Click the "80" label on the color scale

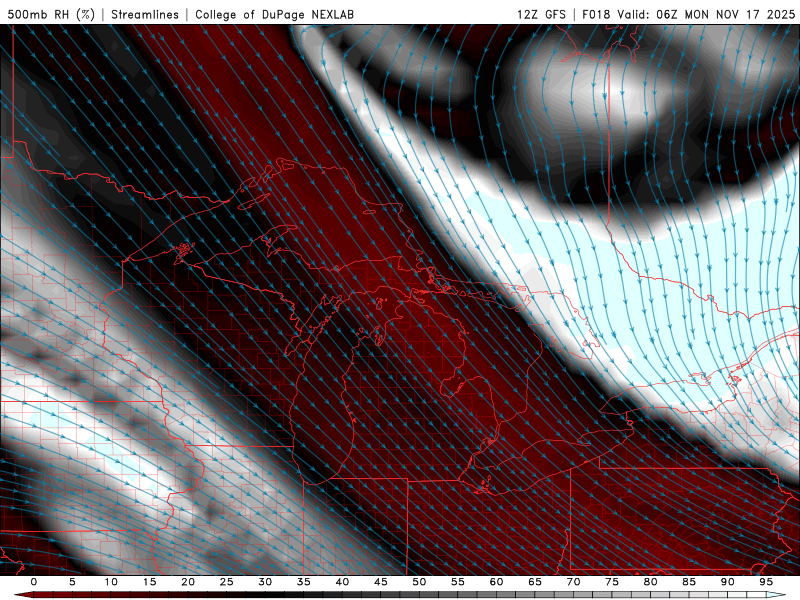tap(651, 582)
